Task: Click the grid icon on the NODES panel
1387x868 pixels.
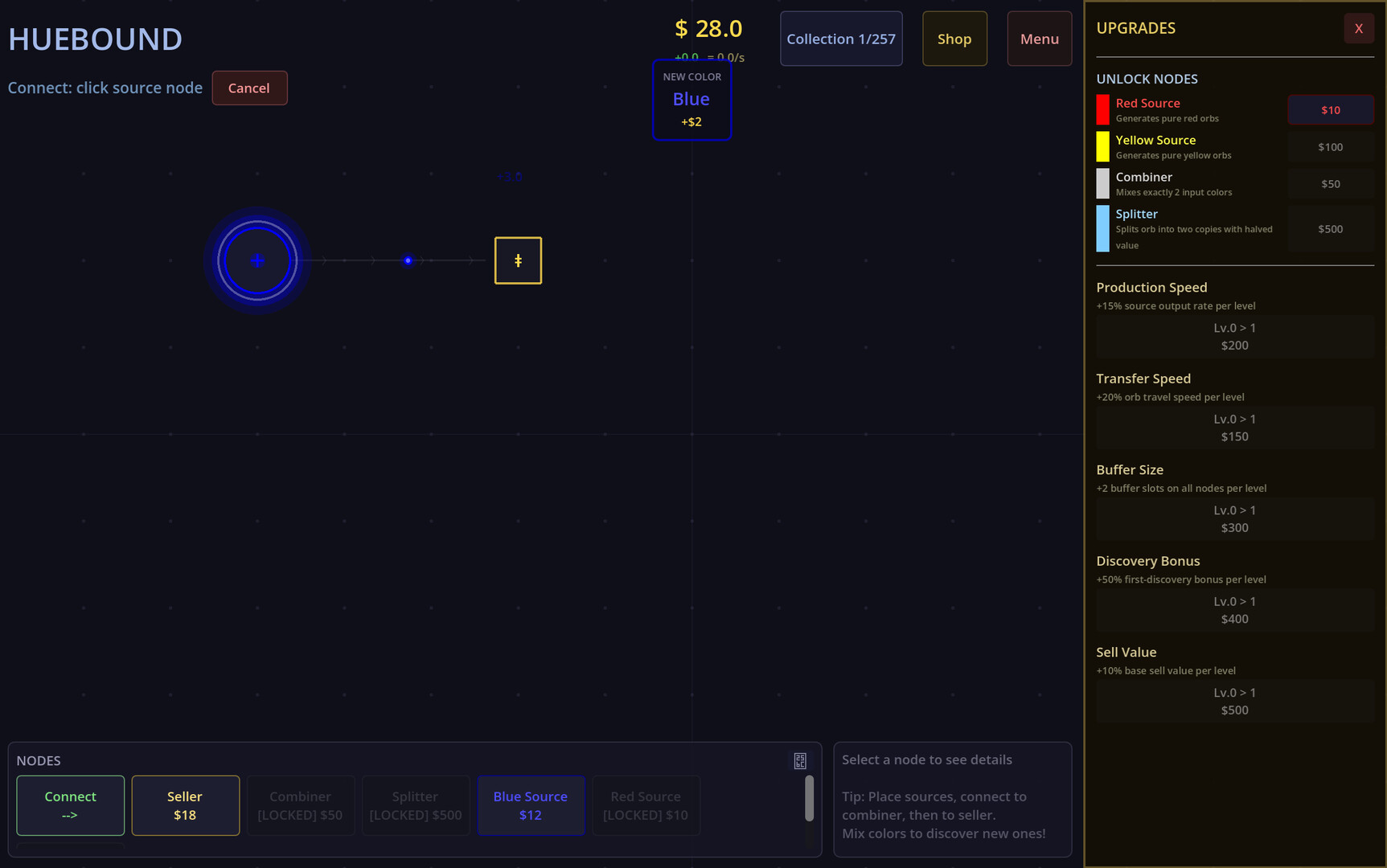Action: click(x=800, y=759)
